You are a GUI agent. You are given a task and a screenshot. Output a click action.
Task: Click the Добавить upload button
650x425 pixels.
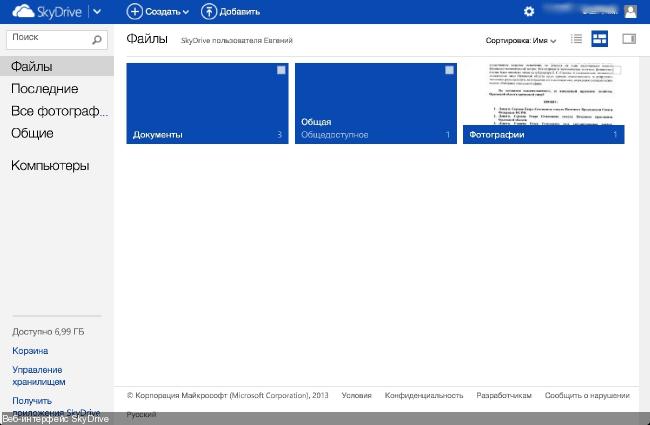point(230,12)
